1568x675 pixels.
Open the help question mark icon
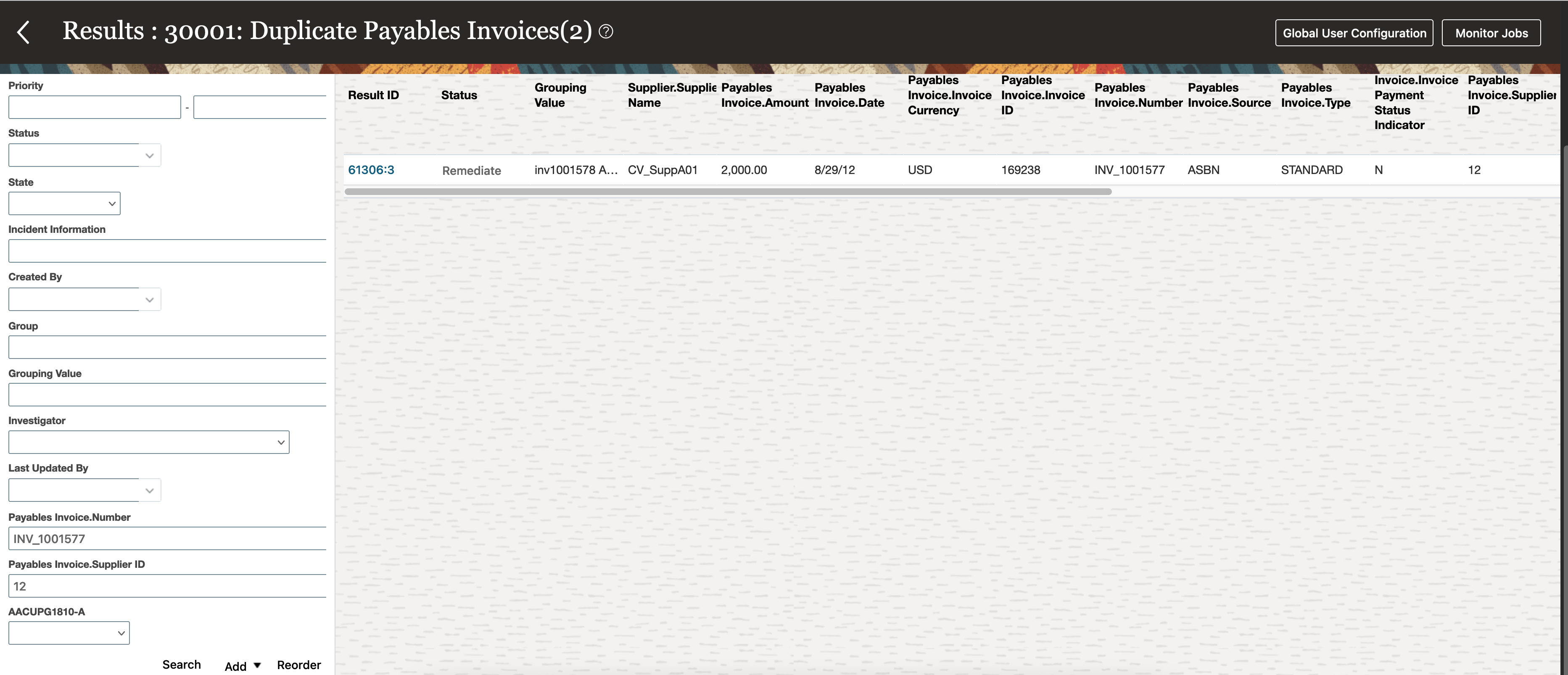click(x=606, y=32)
